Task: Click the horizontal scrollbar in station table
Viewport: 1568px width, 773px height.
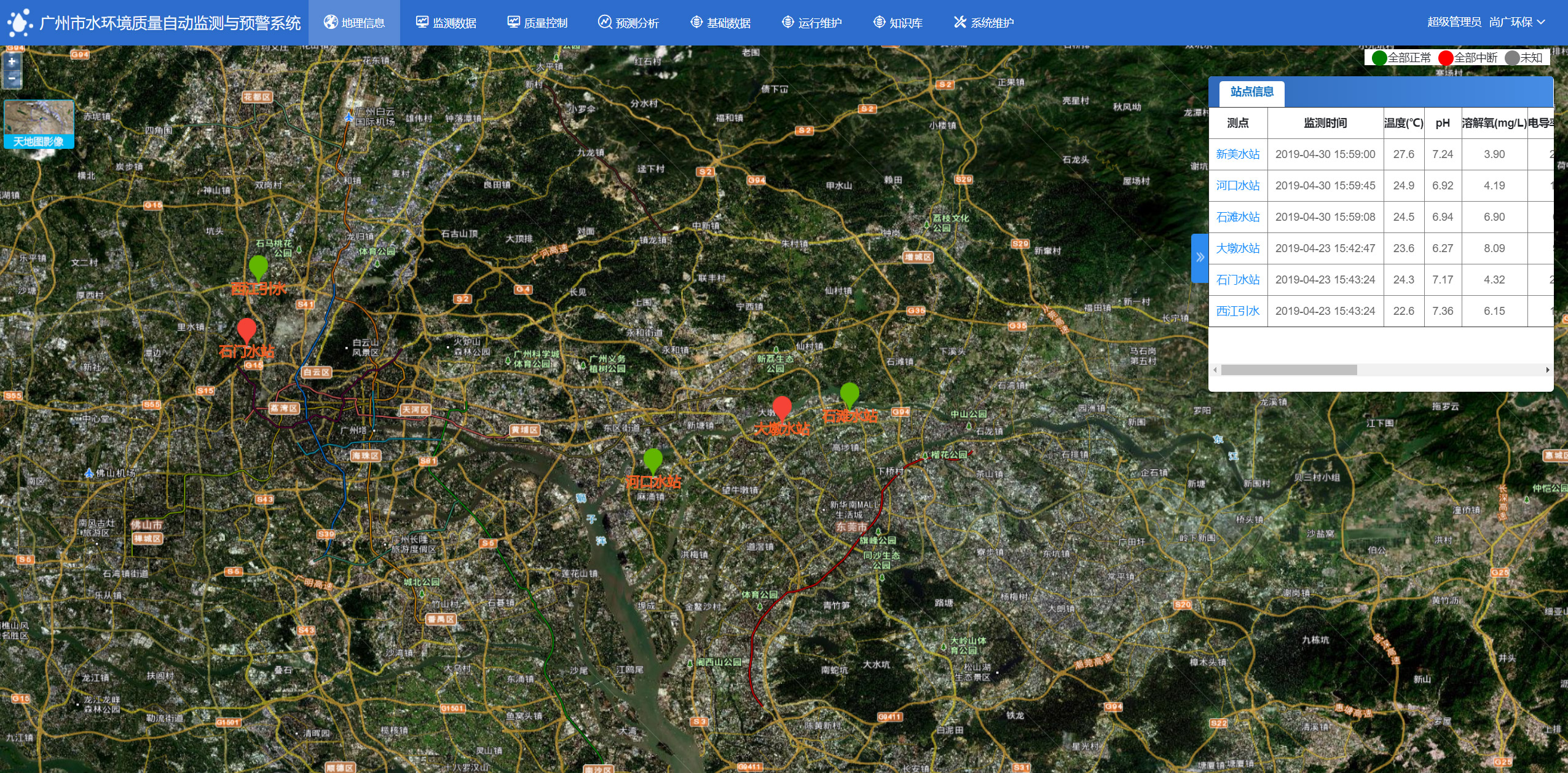Action: coord(1288,370)
